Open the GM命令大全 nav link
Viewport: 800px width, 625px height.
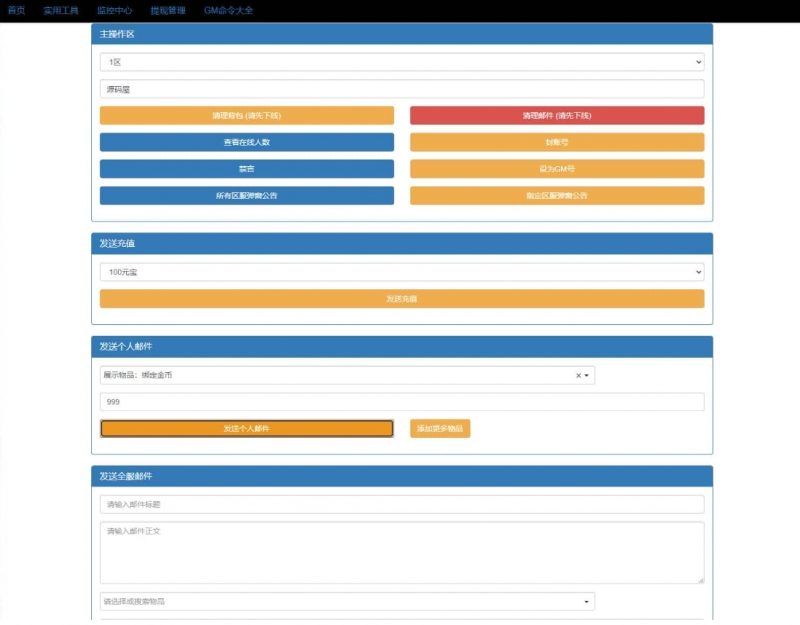(228, 10)
